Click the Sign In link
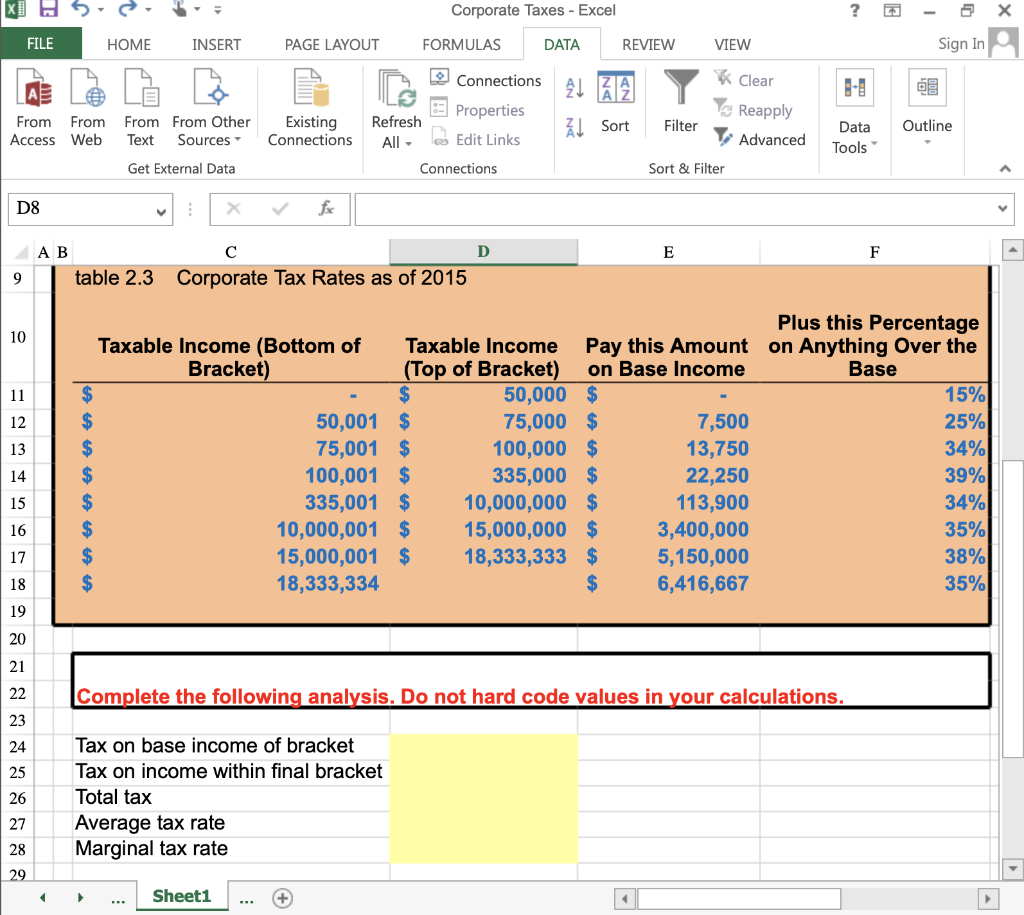 [961, 44]
